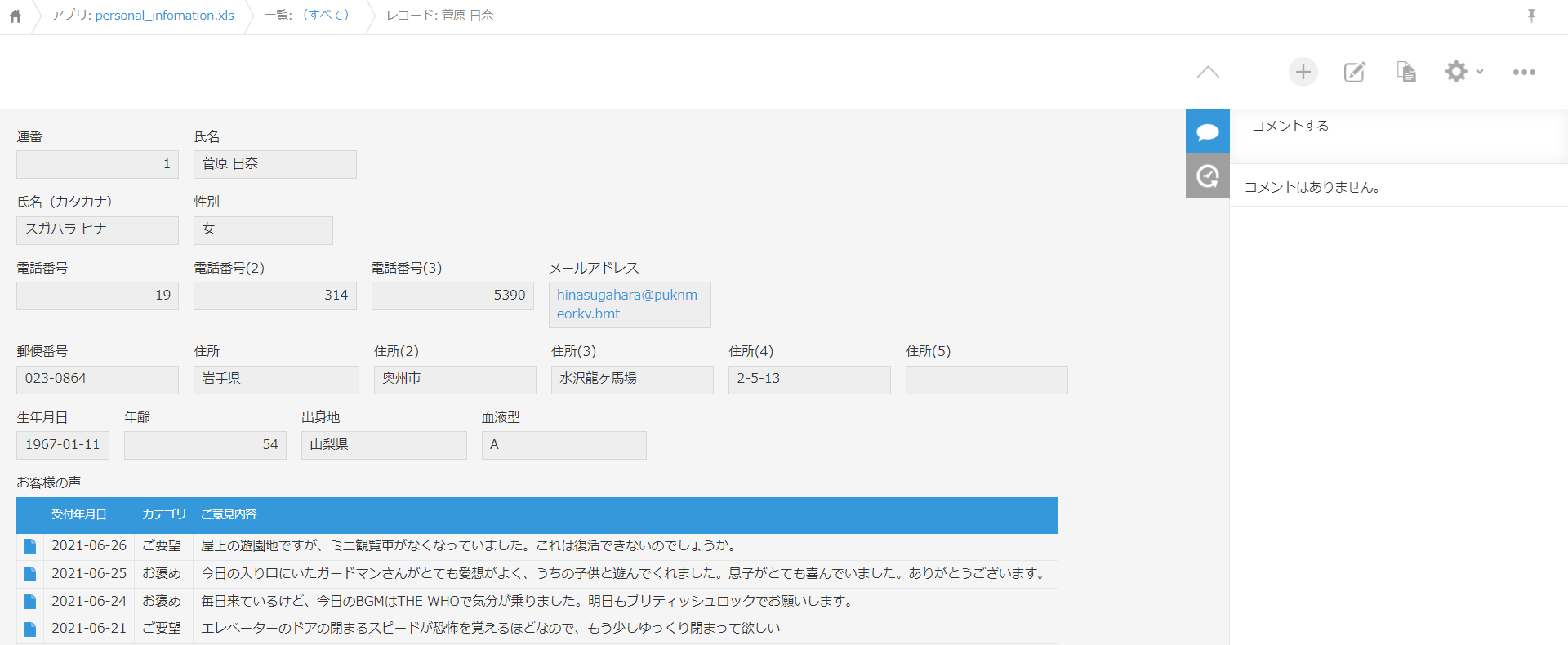Click the 血液型 value A
Screen dimensions: 1568x645
click(564, 445)
